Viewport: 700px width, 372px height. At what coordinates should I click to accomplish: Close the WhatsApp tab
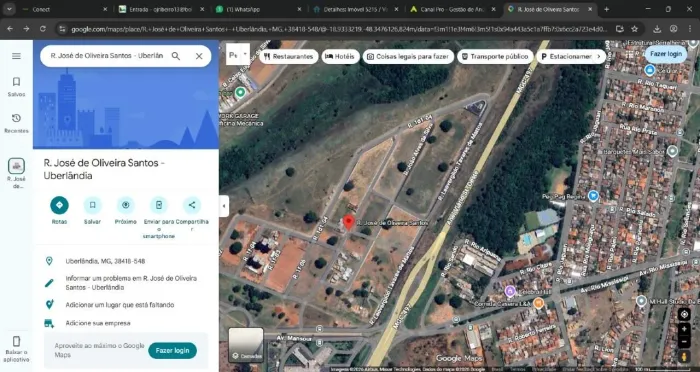point(299,9)
